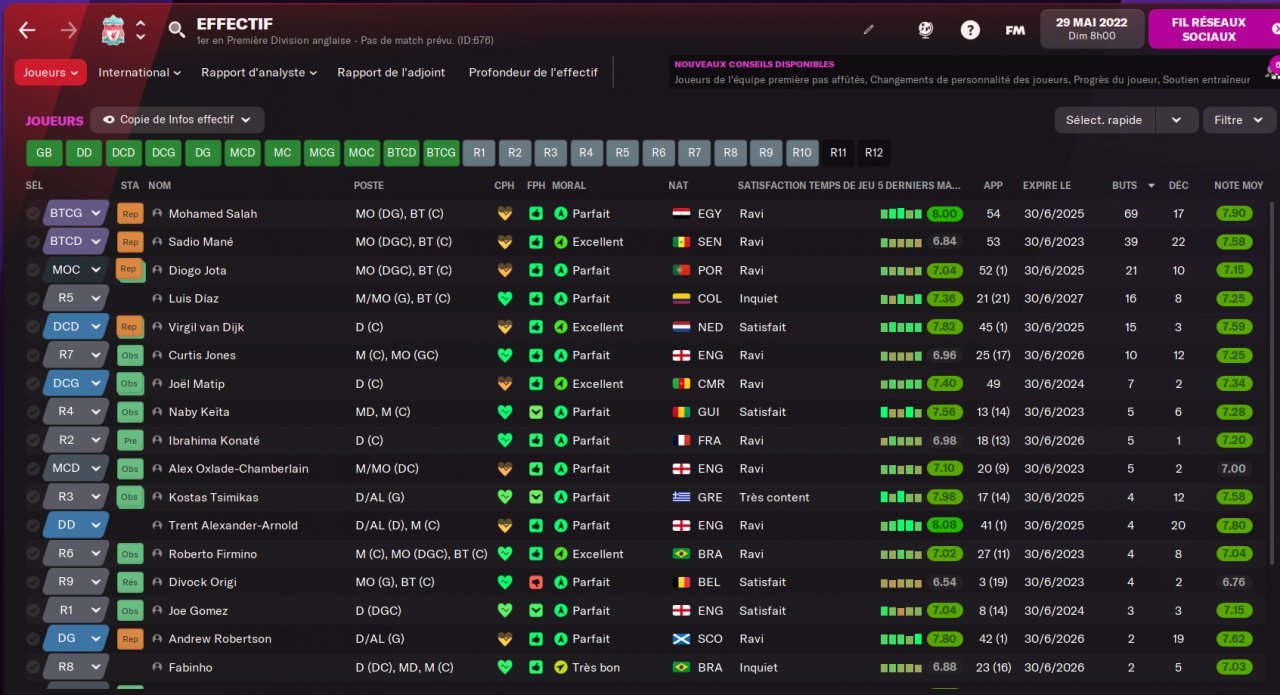This screenshot has height=695, width=1280.
Task: Open the Liverpool club crest
Action: [x=113, y=30]
